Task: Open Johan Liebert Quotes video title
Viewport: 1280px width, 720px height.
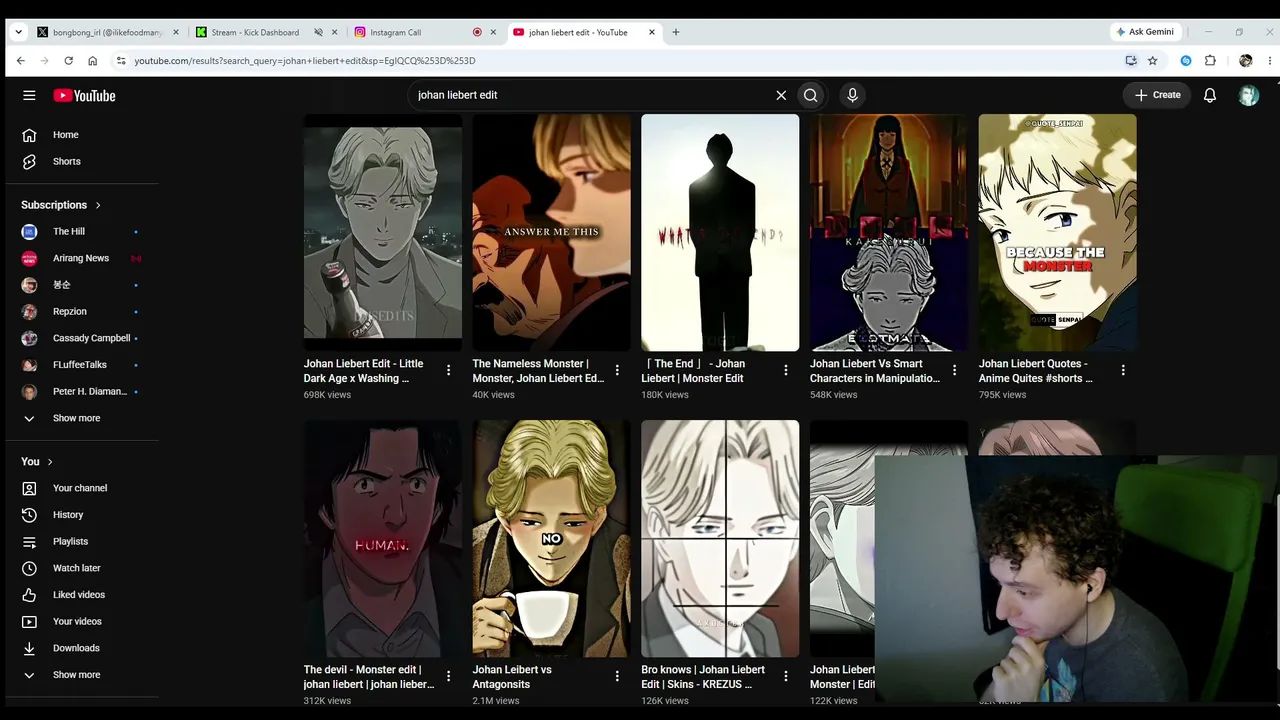Action: [x=1036, y=371]
